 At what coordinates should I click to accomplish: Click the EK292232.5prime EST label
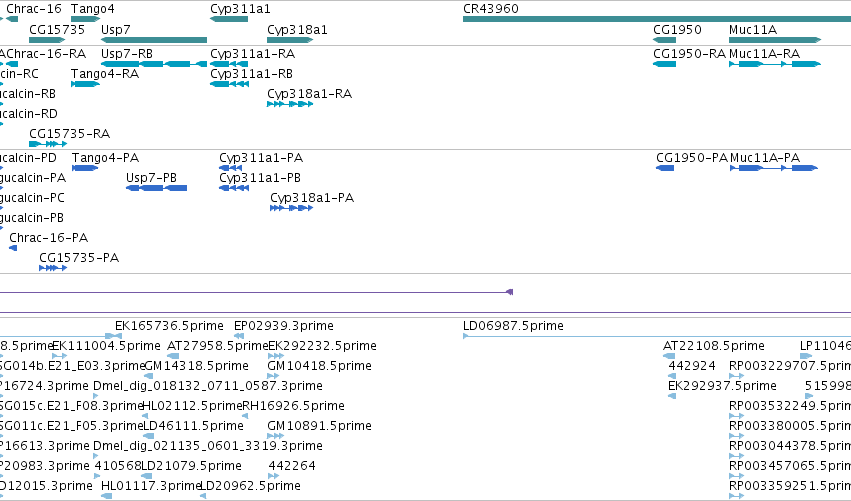[322, 346]
